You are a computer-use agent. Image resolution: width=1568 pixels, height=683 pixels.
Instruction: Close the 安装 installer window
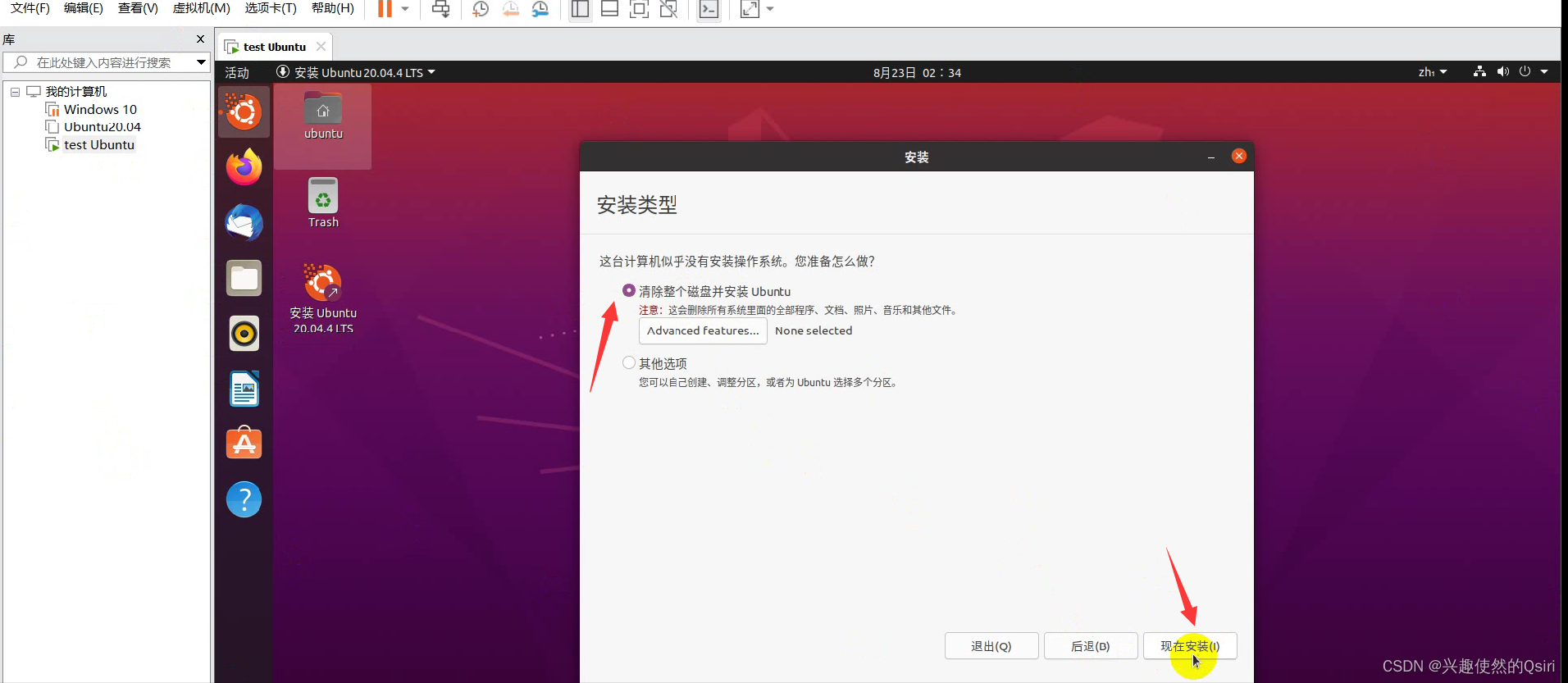pyautogui.click(x=1239, y=156)
